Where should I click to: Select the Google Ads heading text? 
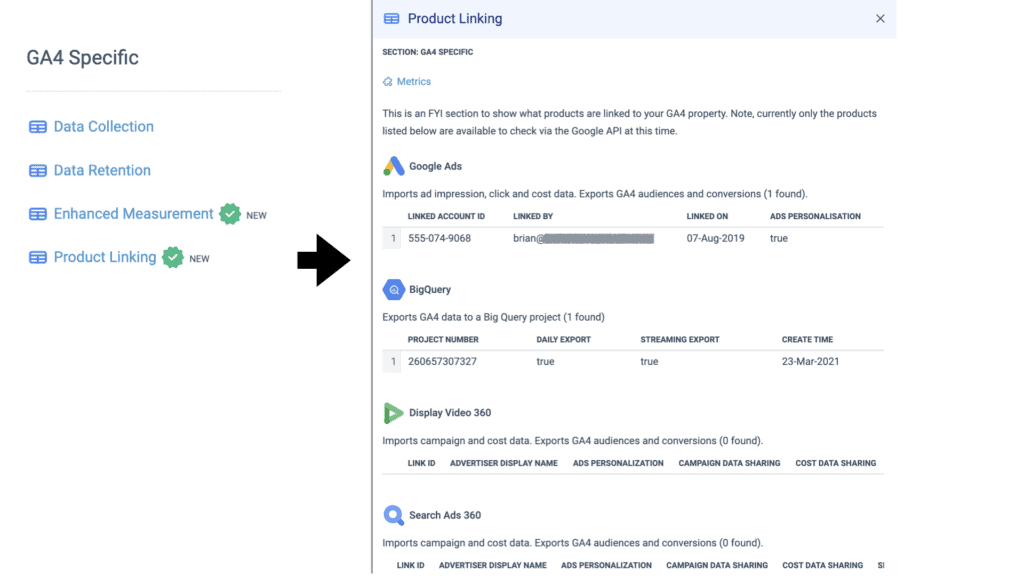[x=436, y=167]
